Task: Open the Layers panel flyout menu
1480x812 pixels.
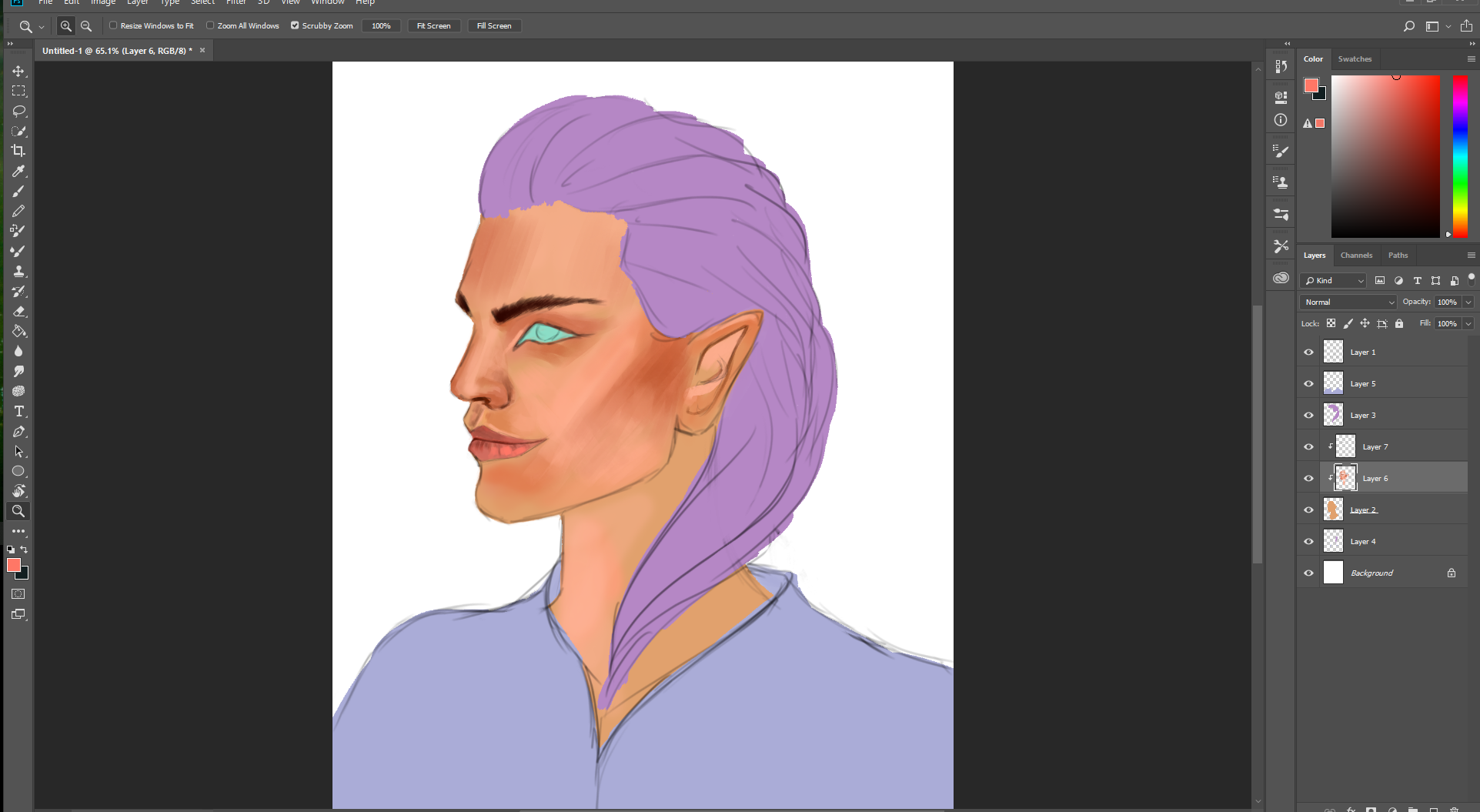Action: coord(1471,255)
